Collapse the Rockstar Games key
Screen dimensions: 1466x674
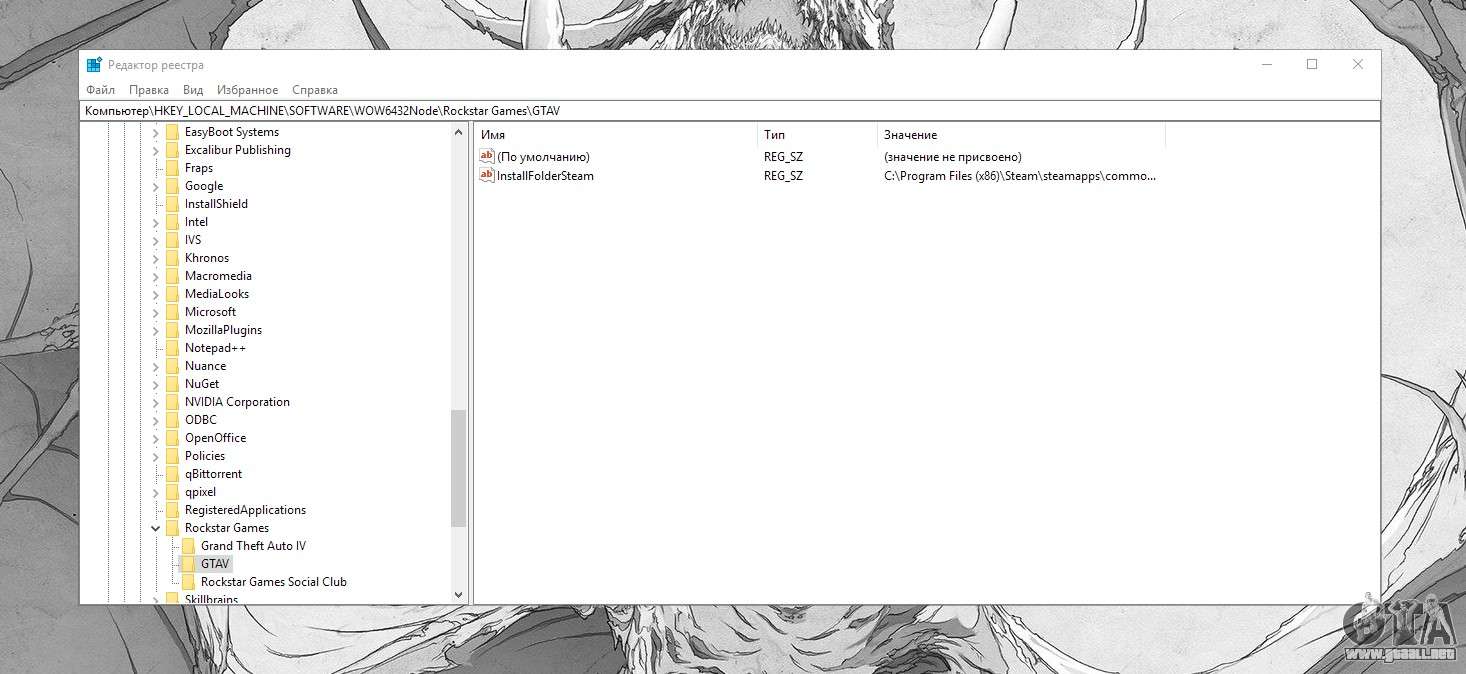[156, 528]
